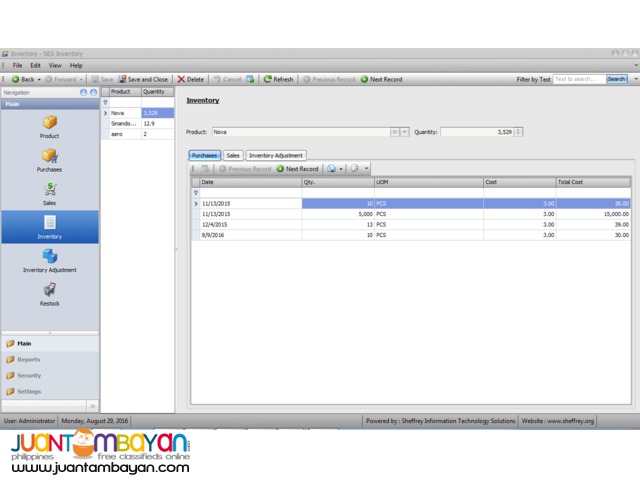Click main toolbar Previous Record
Screen dimensions: 640x480
[329, 79]
